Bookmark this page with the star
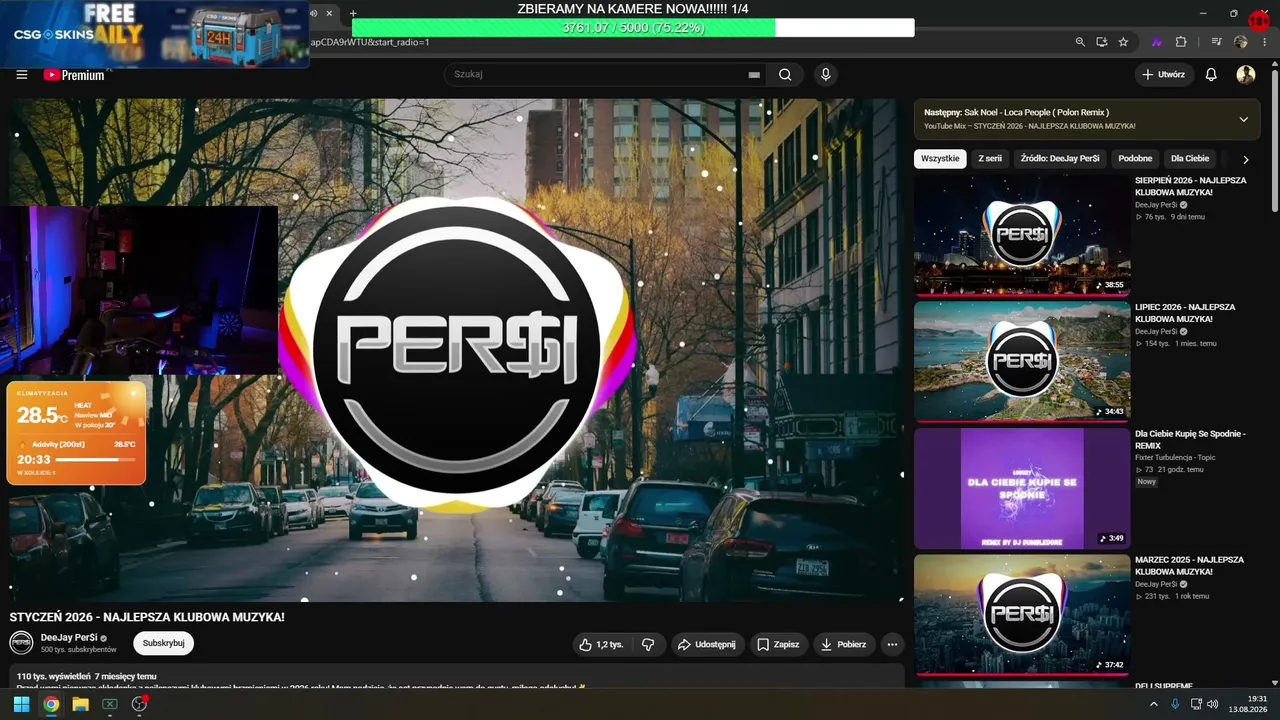Screen dimensions: 1280x720 [x=1123, y=42]
